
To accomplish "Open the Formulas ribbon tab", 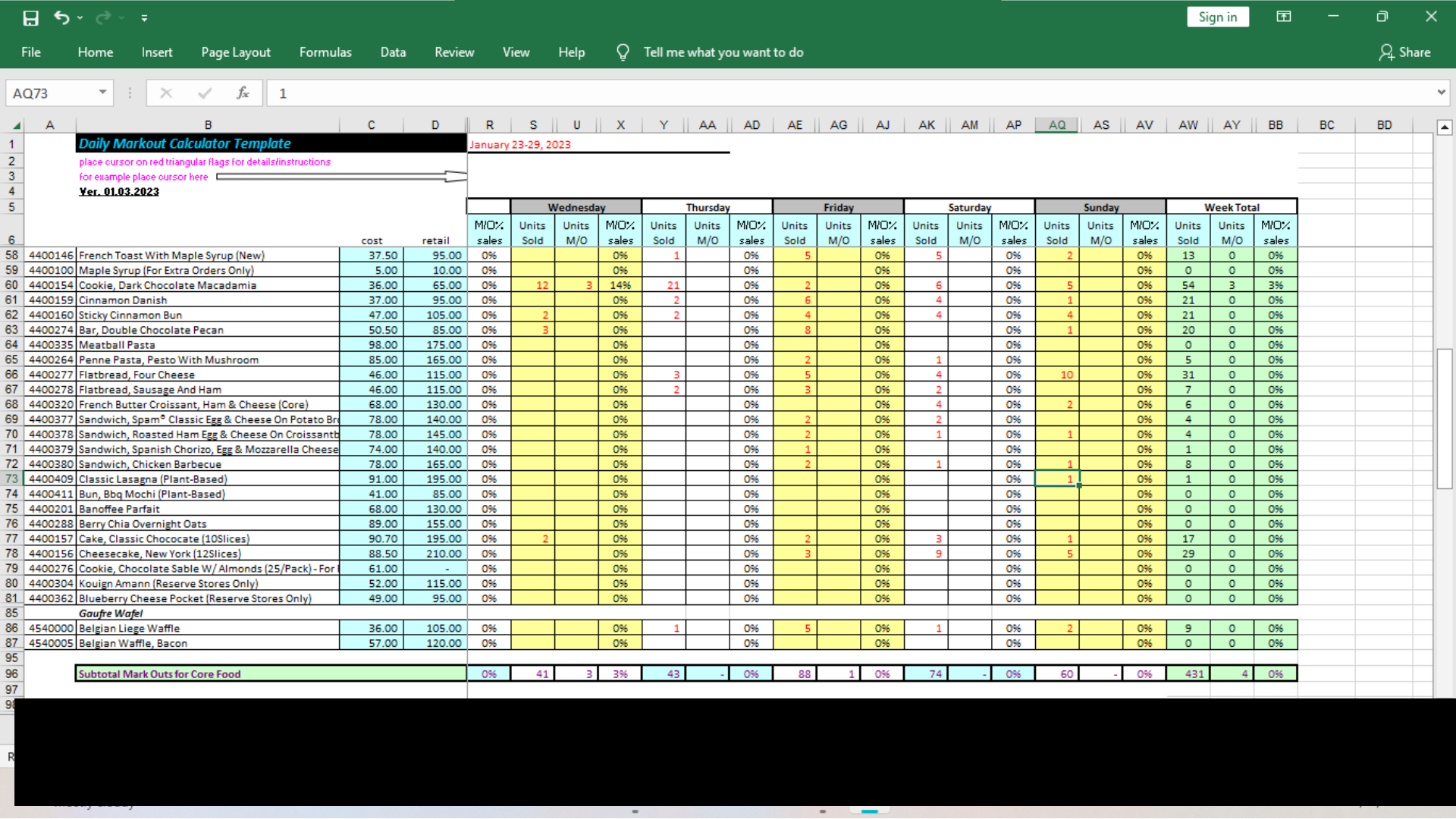I will point(325,52).
